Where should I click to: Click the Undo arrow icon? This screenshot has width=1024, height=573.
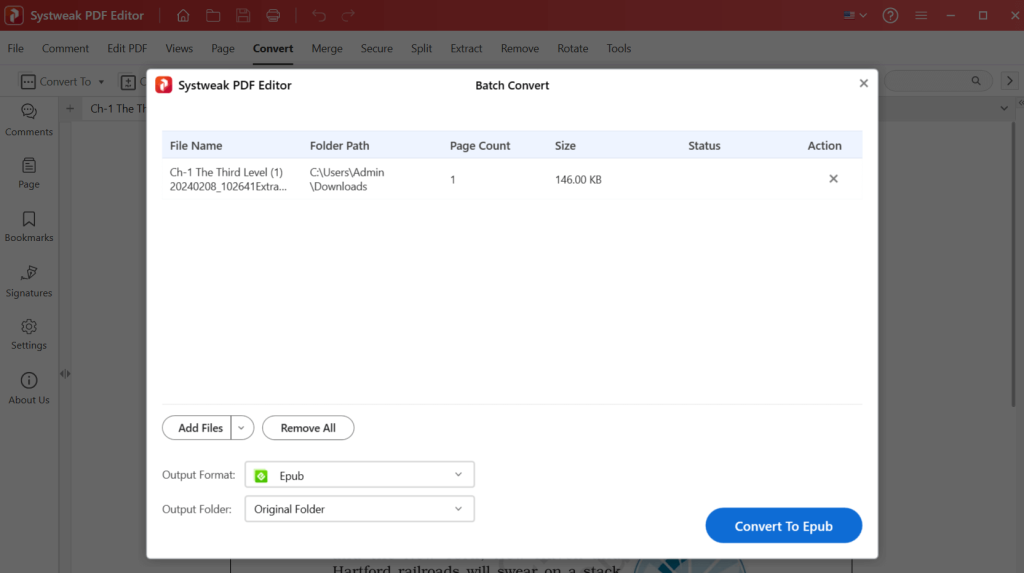pos(319,15)
